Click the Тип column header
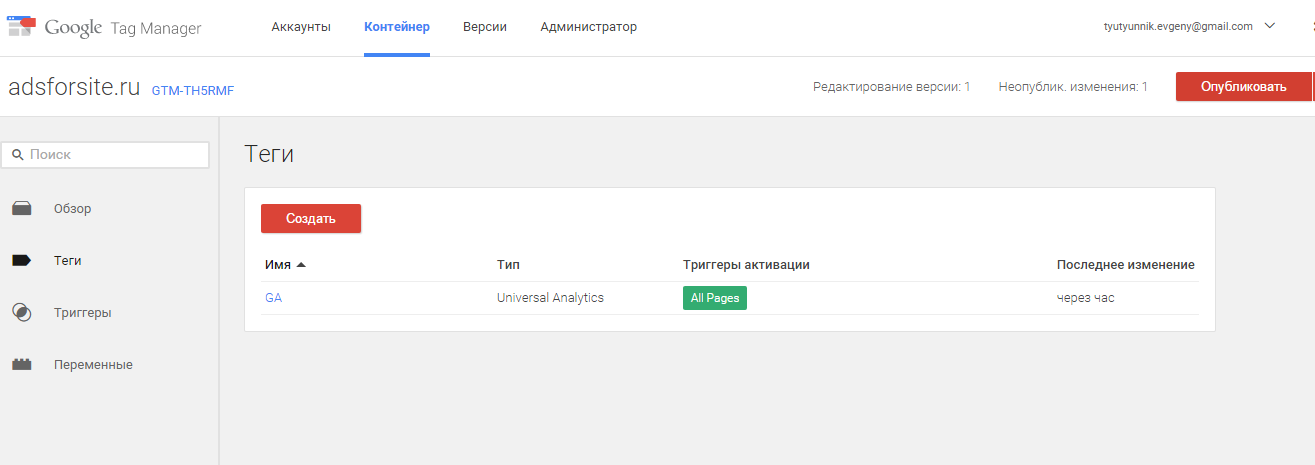Viewport: 1315px width, 465px height. [x=508, y=265]
